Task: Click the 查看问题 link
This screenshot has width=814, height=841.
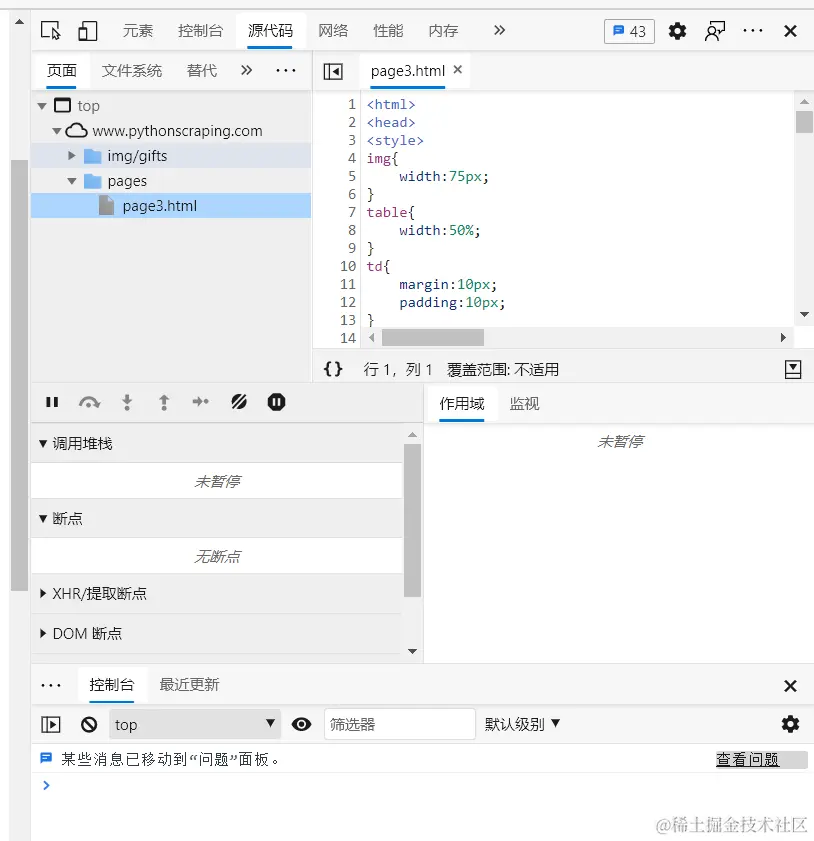Action: pos(747,759)
